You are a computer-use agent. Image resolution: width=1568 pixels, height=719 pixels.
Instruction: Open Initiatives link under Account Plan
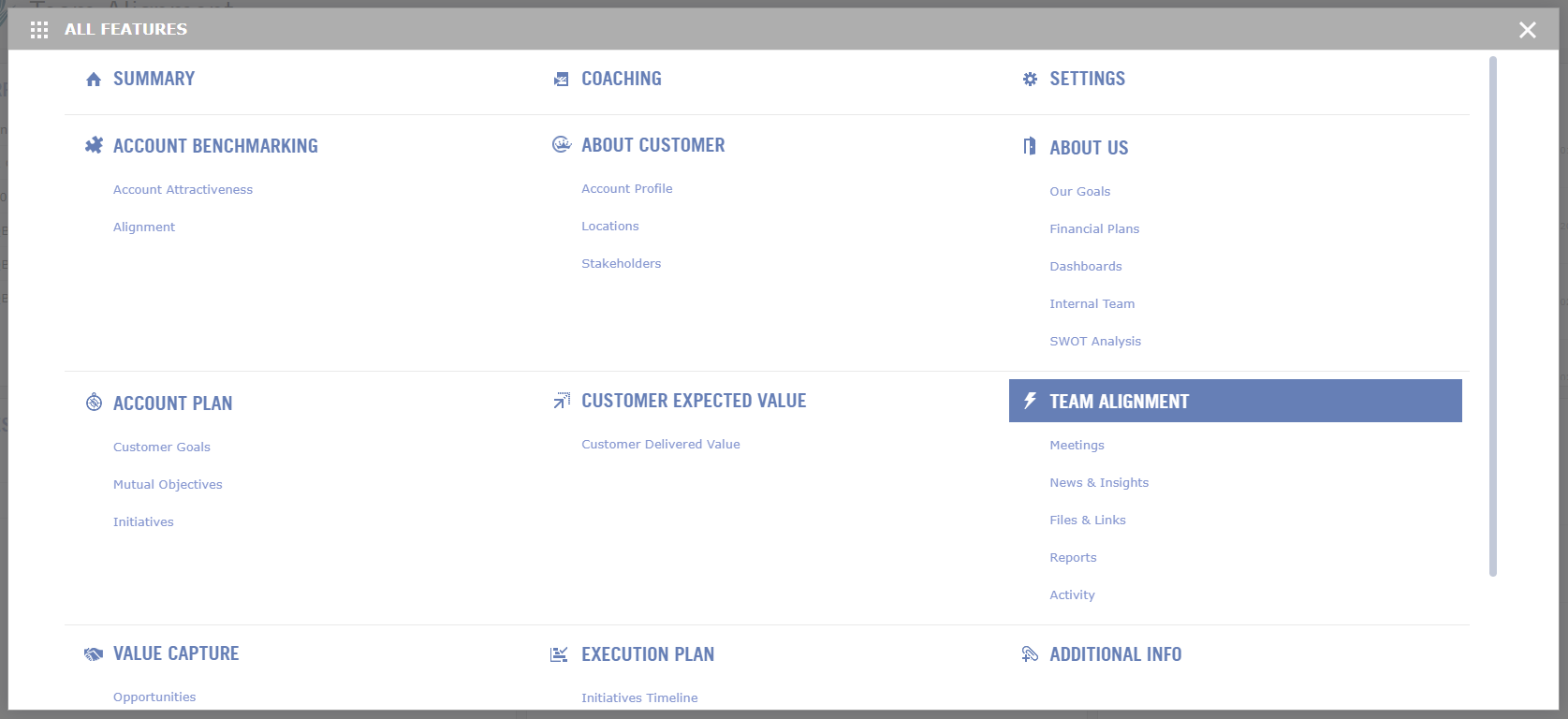tap(143, 521)
